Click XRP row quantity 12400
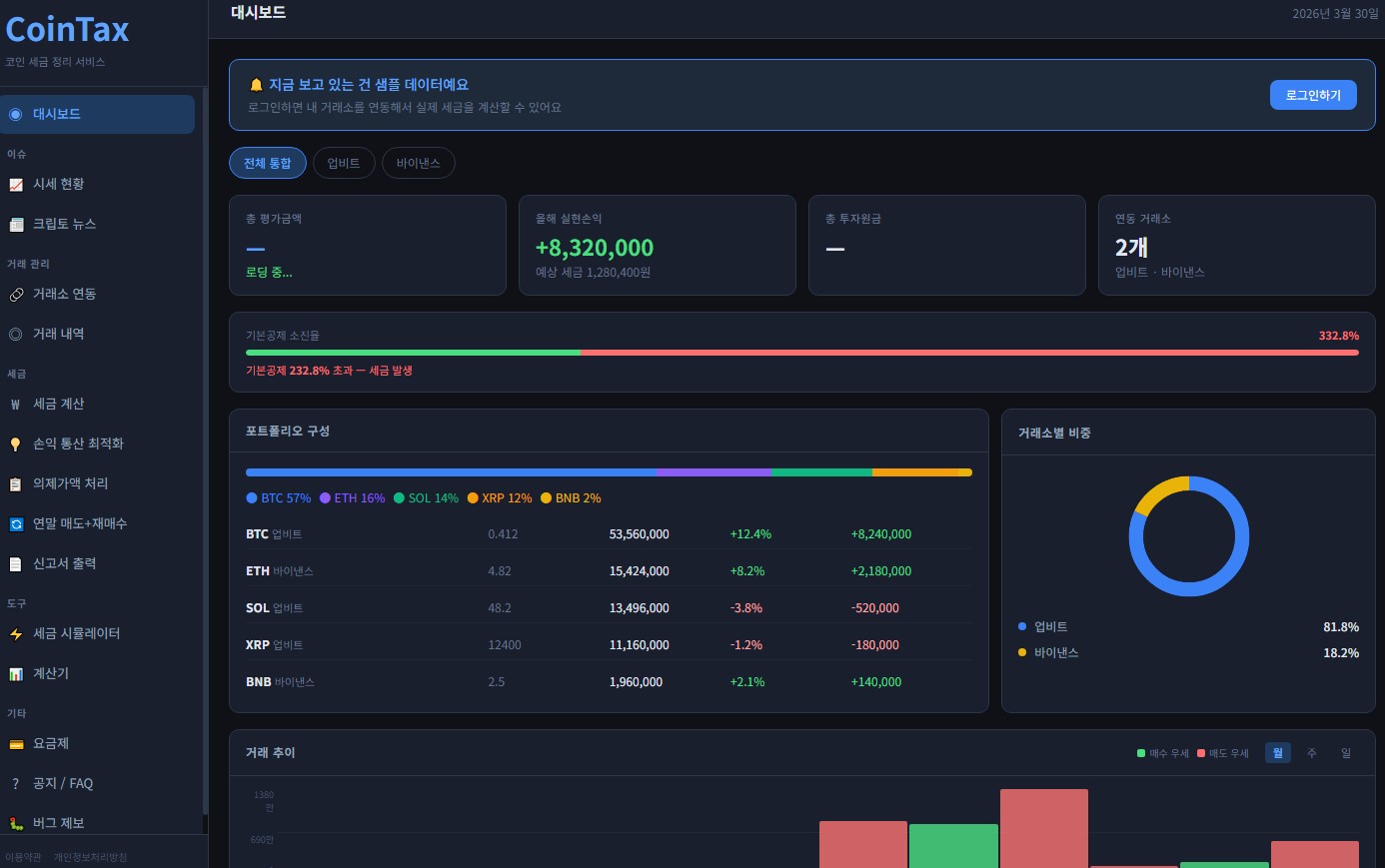 tap(505, 645)
